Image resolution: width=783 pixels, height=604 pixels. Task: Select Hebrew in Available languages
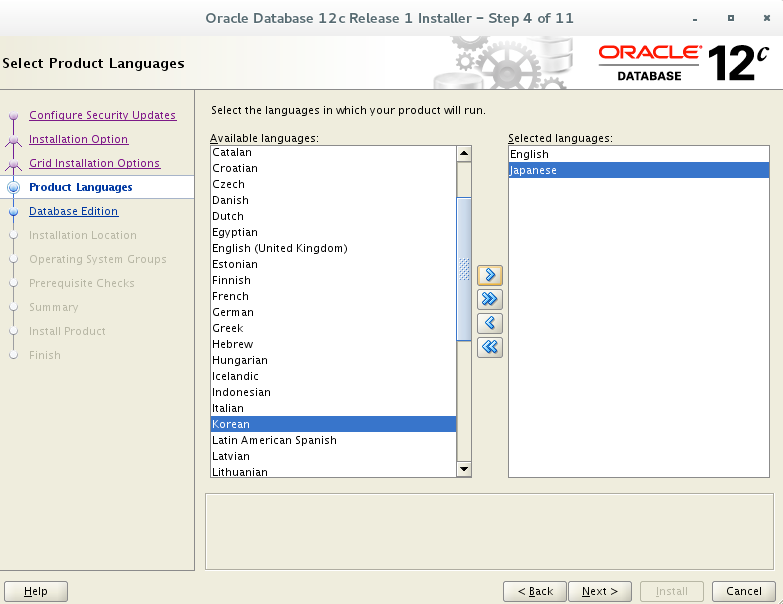[x=333, y=344]
